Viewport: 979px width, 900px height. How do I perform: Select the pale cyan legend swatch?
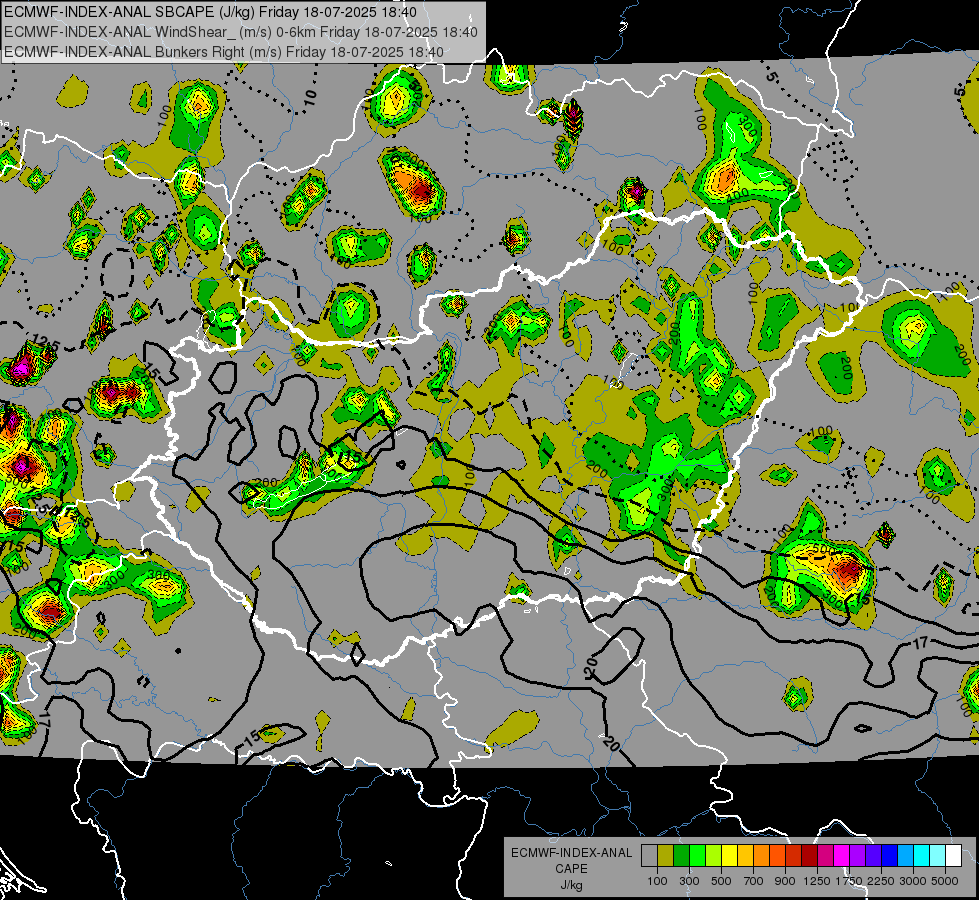(x=938, y=856)
